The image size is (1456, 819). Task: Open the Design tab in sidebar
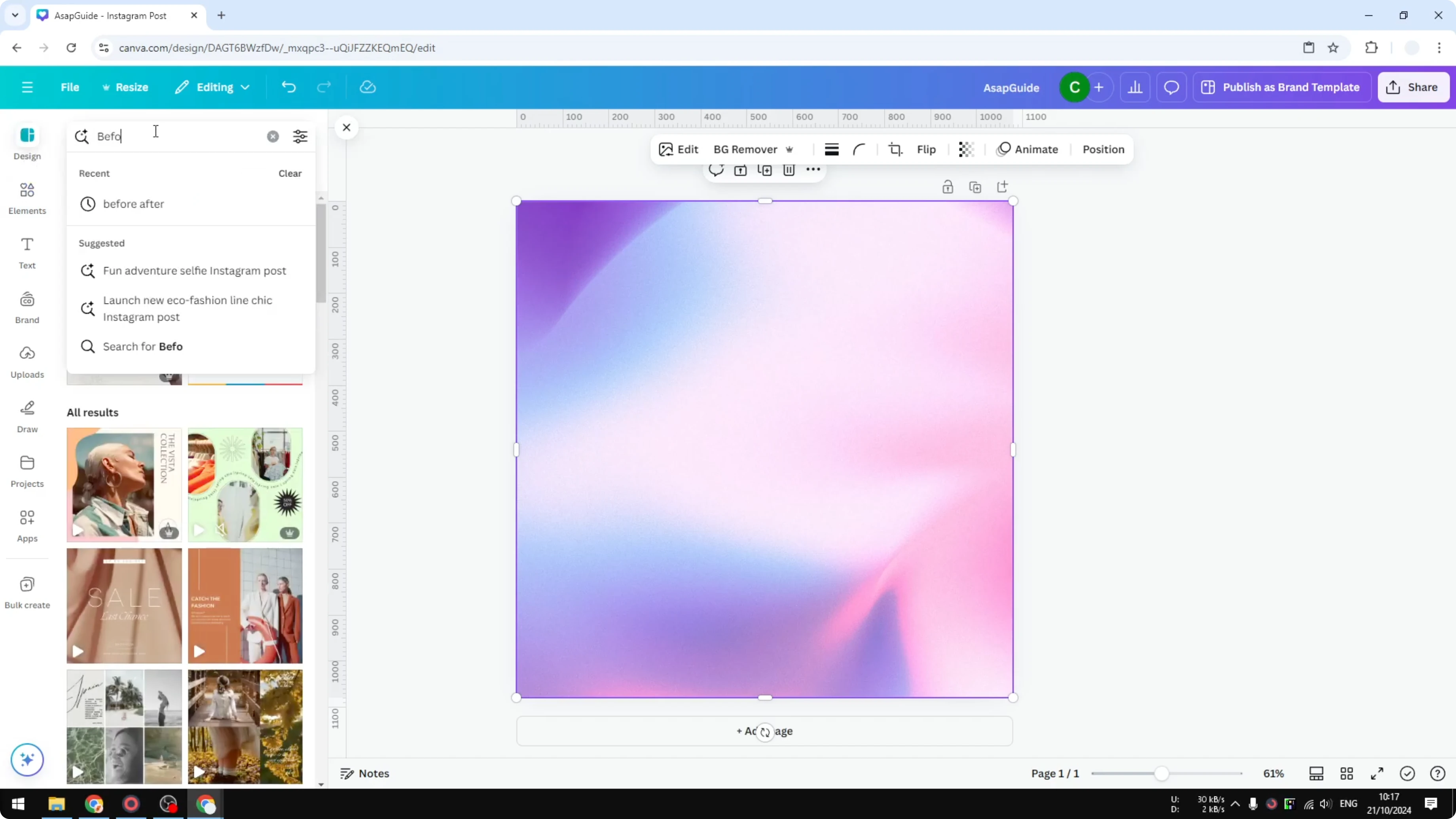tap(27, 144)
